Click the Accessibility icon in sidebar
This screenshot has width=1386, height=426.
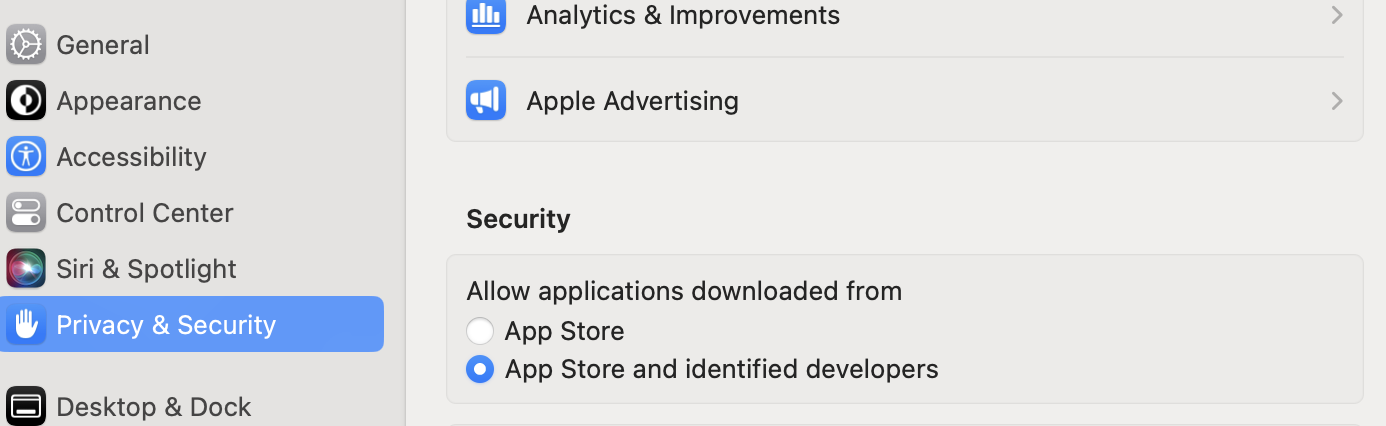[26, 156]
